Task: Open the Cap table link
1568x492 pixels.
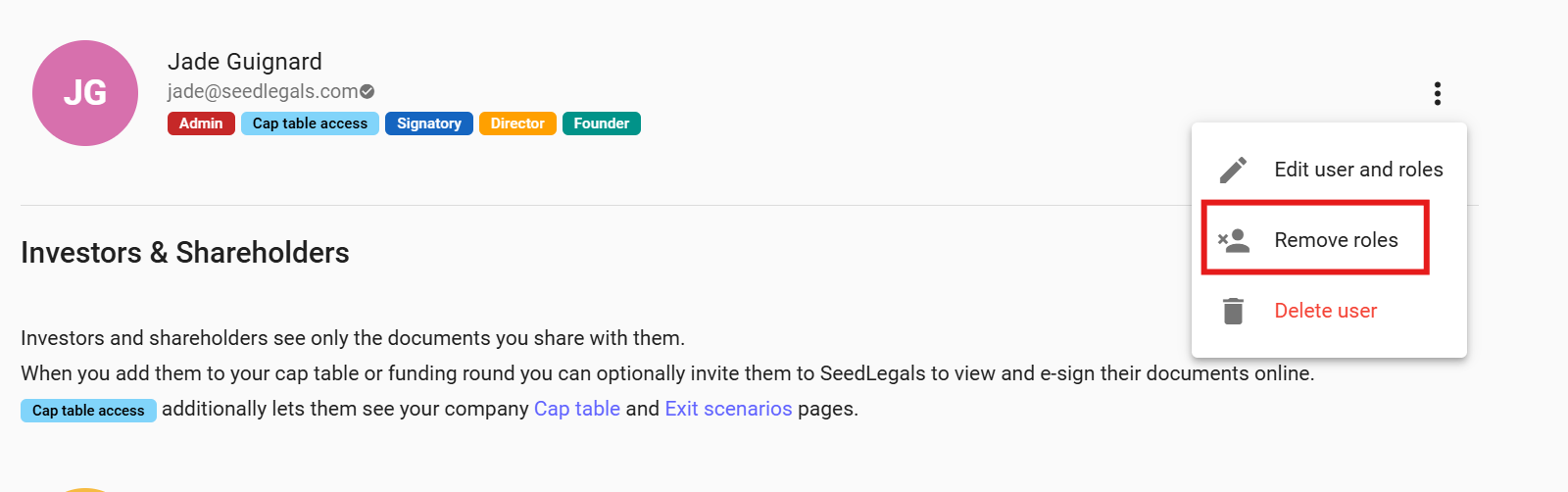Action: point(577,409)
